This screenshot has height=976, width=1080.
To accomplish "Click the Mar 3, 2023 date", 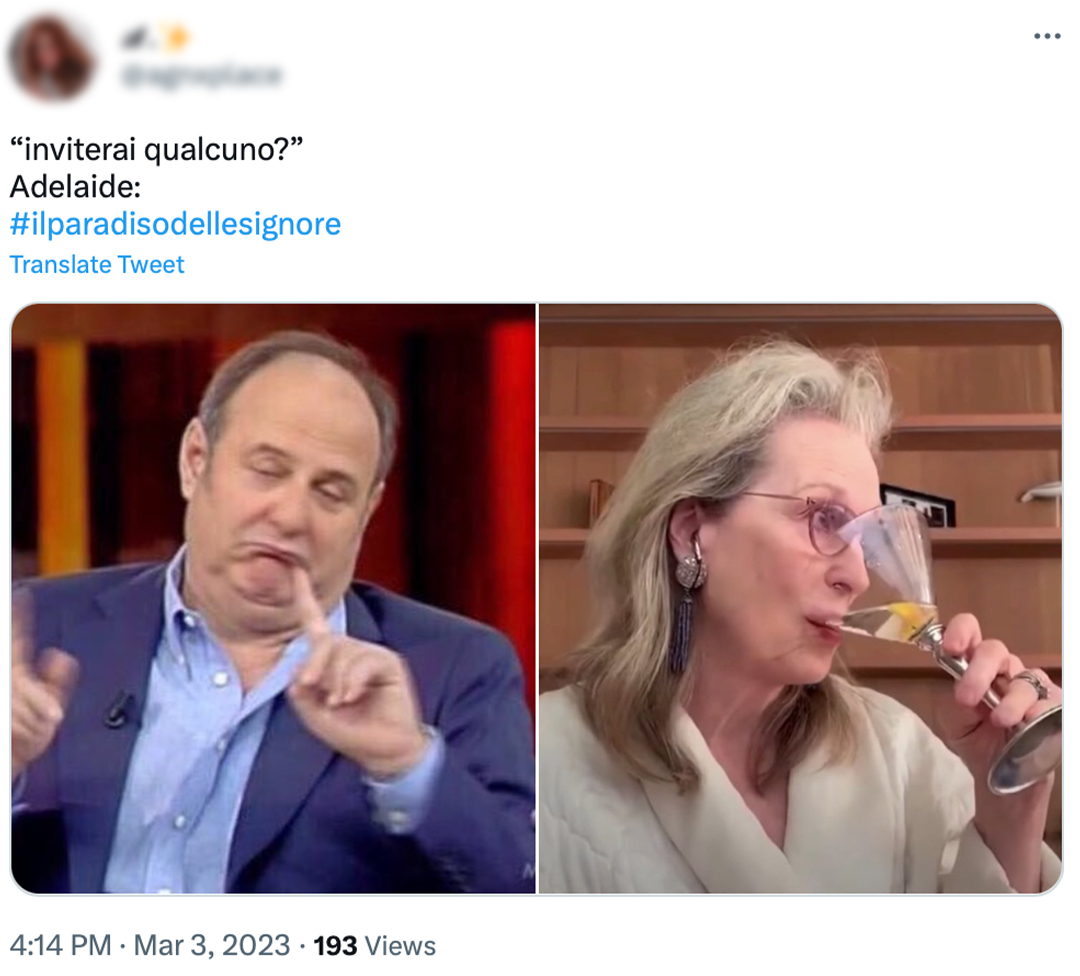I will pyautogui.click(x=211, y=945).
